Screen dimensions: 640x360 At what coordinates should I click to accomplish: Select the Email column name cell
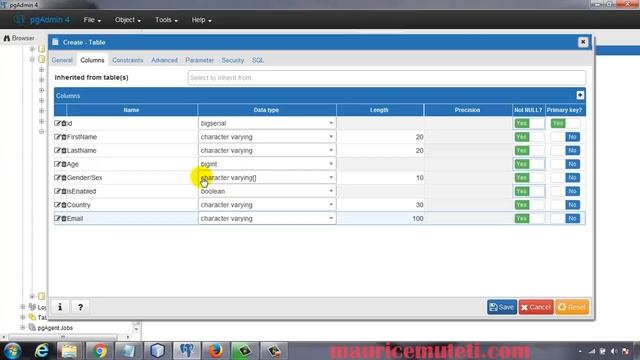(x=132, y=218)
